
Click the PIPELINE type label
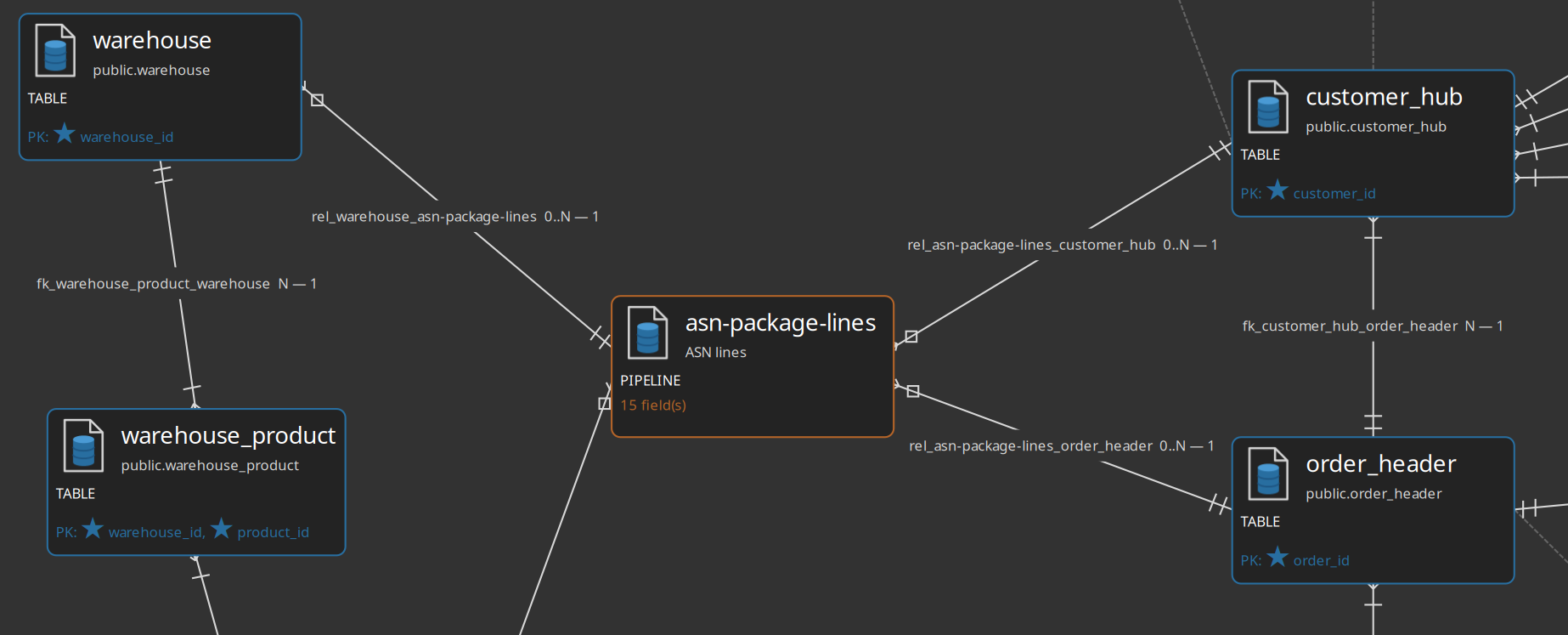[x=650, y=381]
